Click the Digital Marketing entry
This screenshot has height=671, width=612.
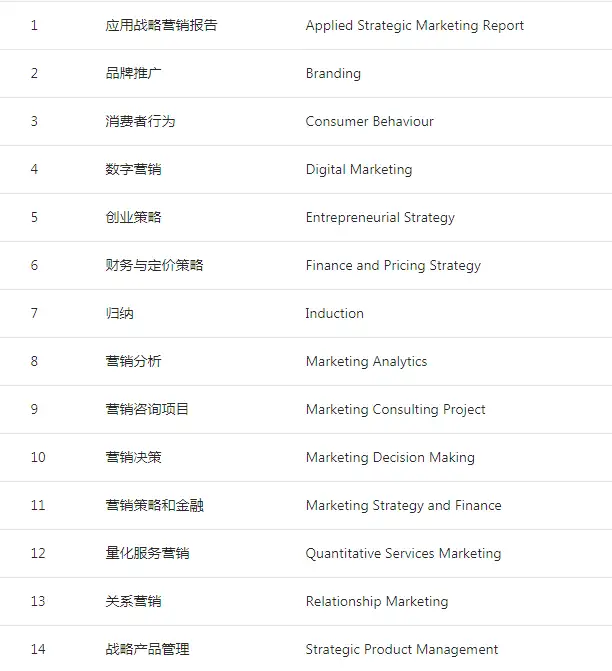359,169
